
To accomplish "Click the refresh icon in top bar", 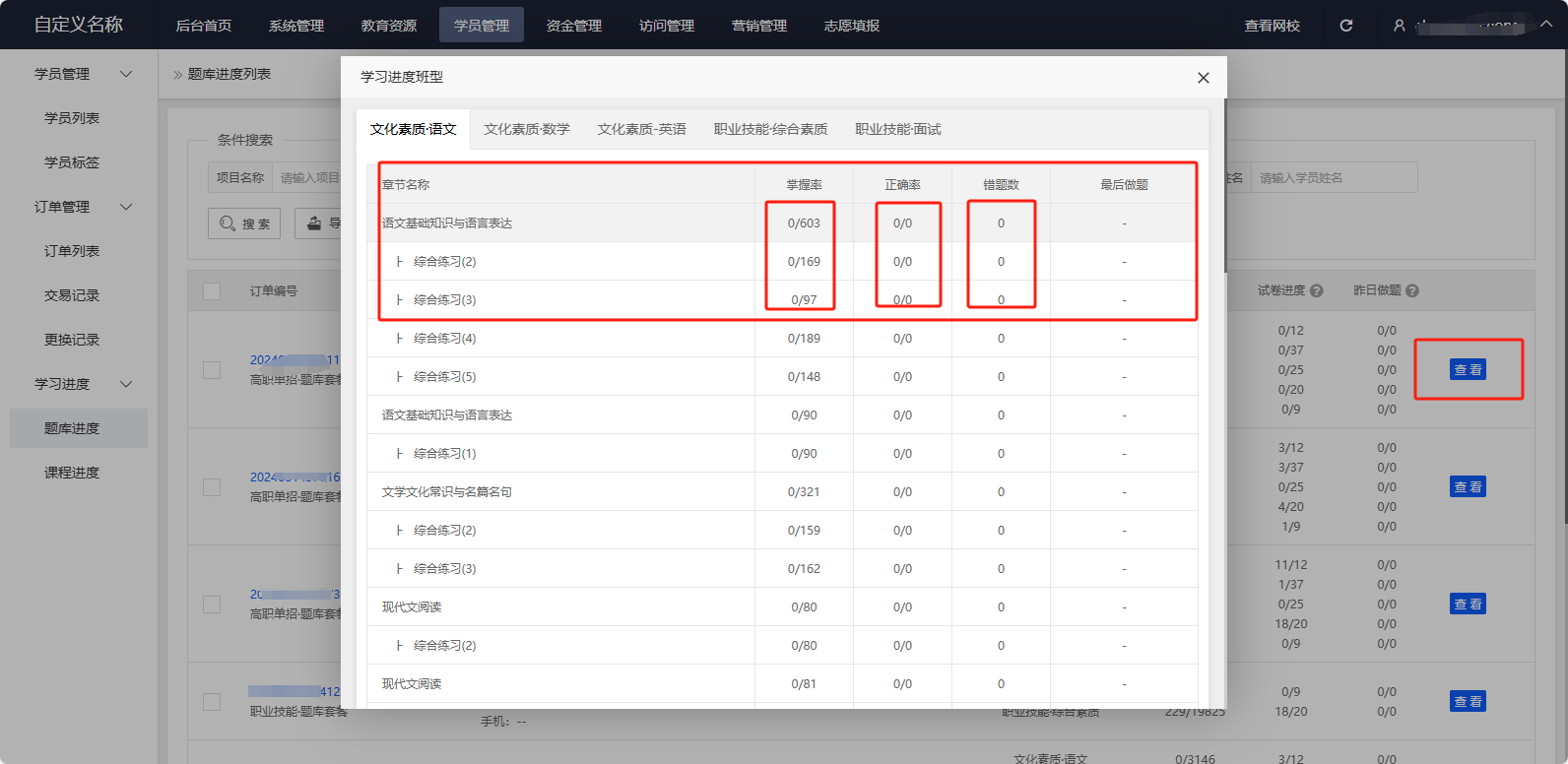I will pyautogui.click(x=1346, y=26).
